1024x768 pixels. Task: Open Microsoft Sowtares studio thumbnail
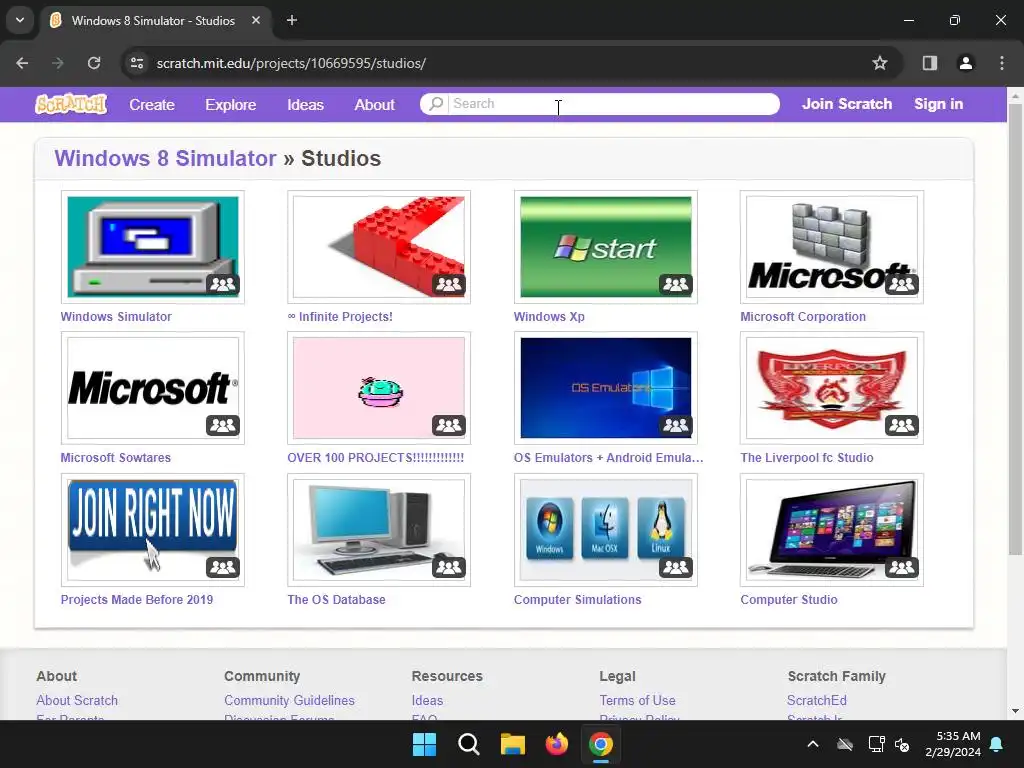click(x=153, y=388)
